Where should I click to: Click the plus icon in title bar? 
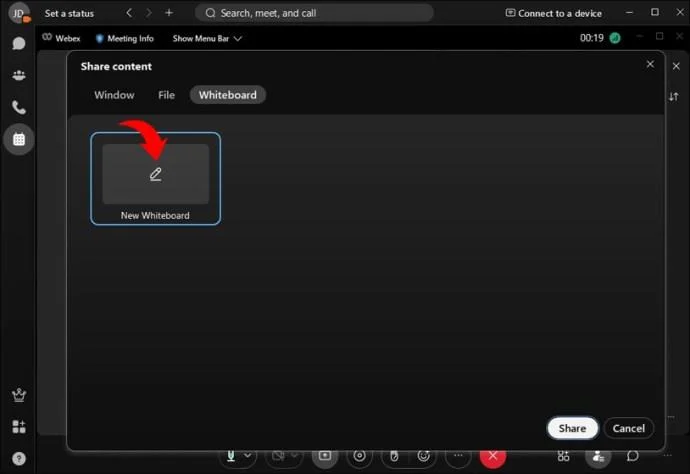click(169, 13)
